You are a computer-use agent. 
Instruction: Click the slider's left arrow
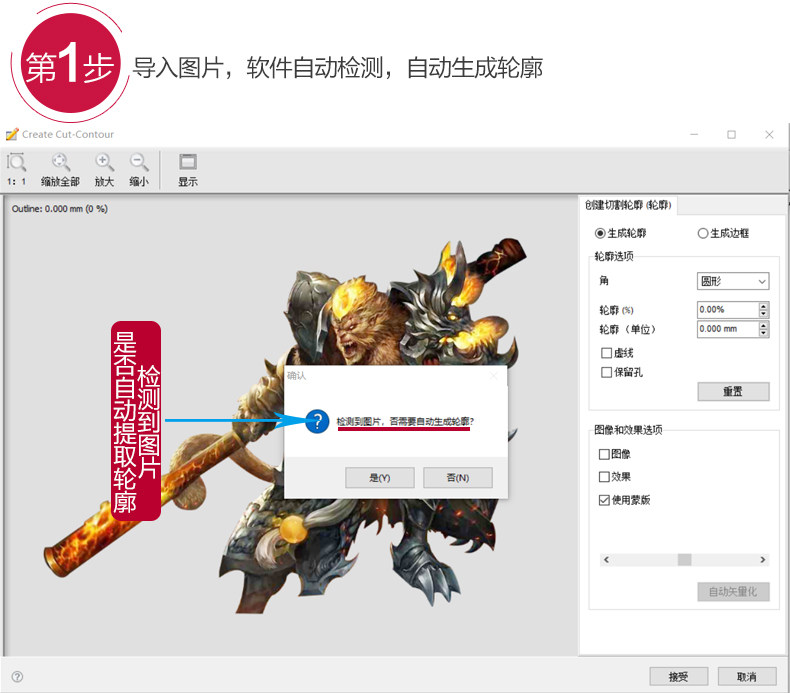[606, 559]
